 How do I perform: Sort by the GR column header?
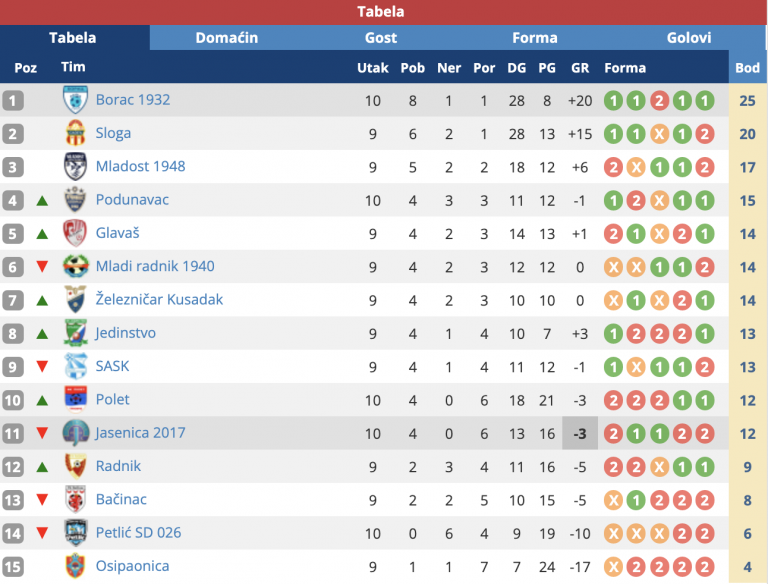click(580, 68)
